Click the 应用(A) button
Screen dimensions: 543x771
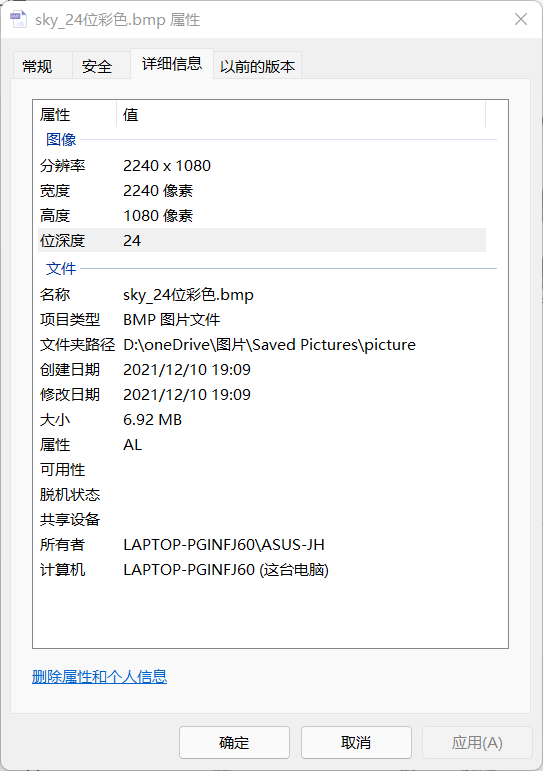(x=477, y=742)
